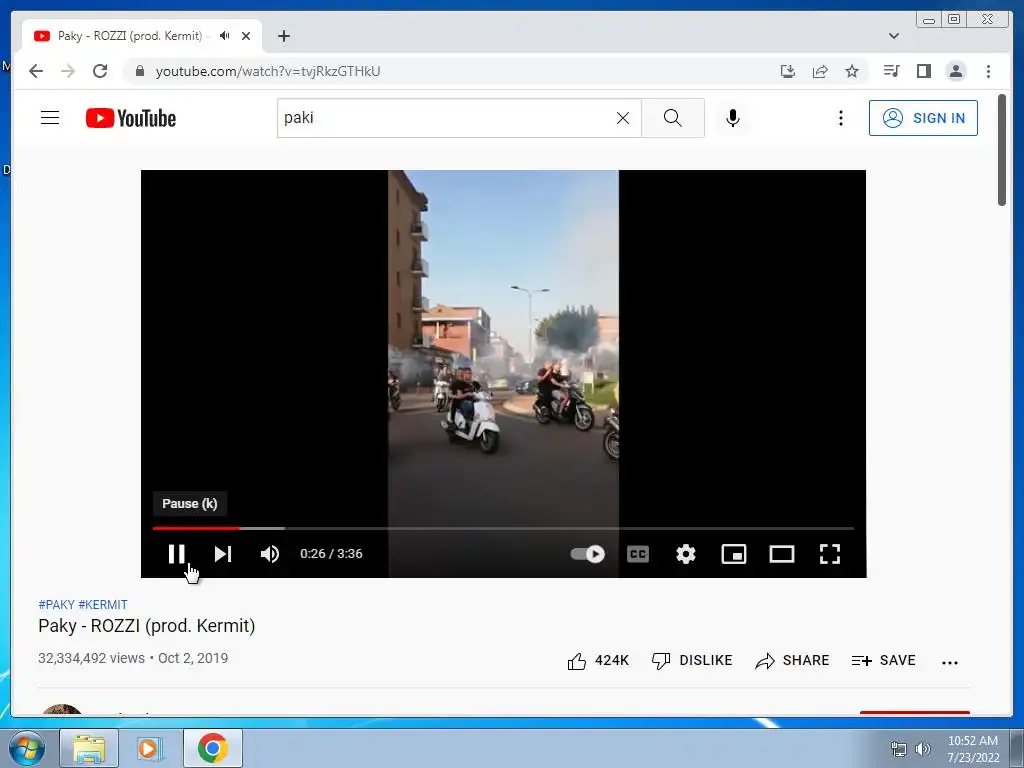
Task: Toggle closed captions (CC)
Action: tap(637, 554)
